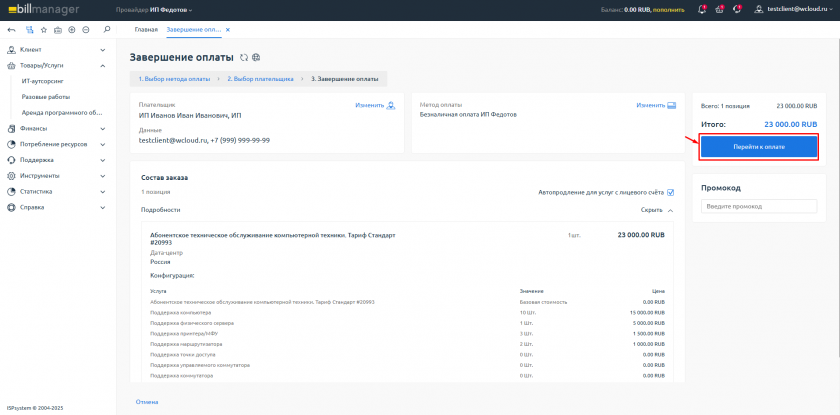Click the Отмена link at bottom

click(x=147, y=402)
